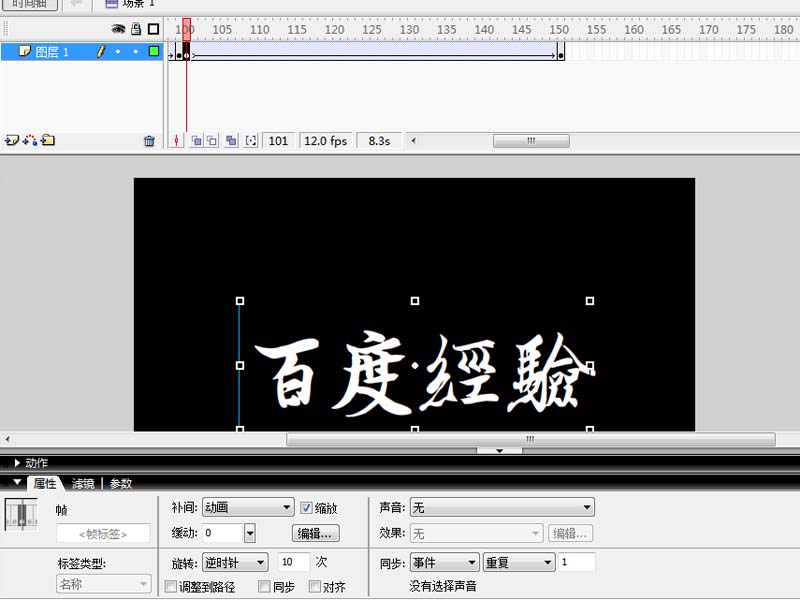The width and height of the screenshot is (800, 600).
Task: Switch to the 滤镜 tab
Action: 83,484
